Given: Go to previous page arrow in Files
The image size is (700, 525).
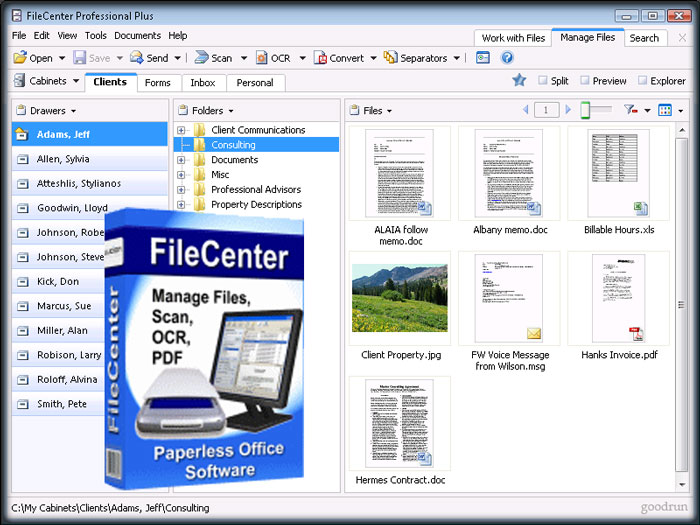Looking at the screenshot, I should click(525, 109).
